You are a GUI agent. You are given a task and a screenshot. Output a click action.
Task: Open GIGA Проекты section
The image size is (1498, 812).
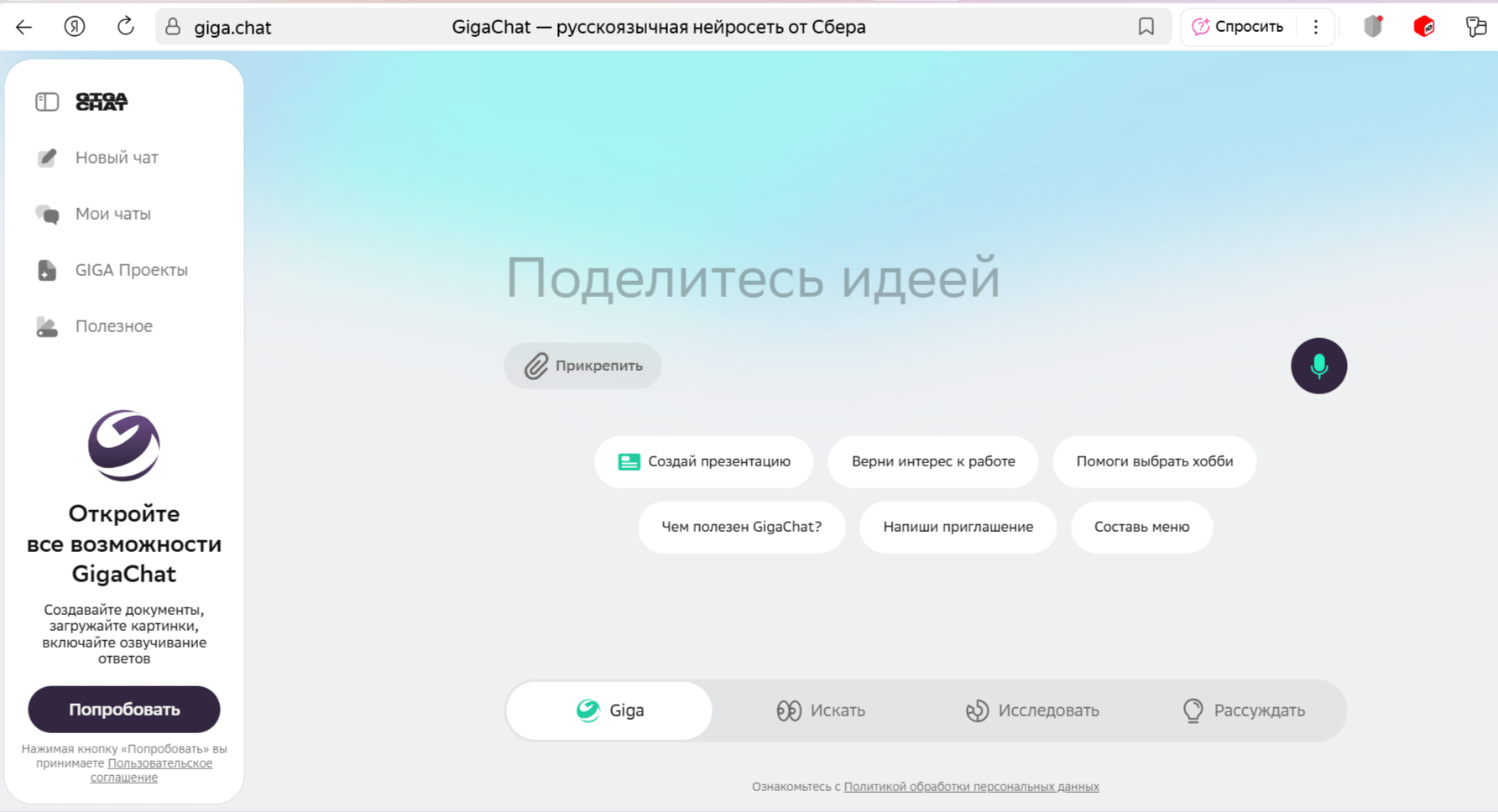coord(131,270)
